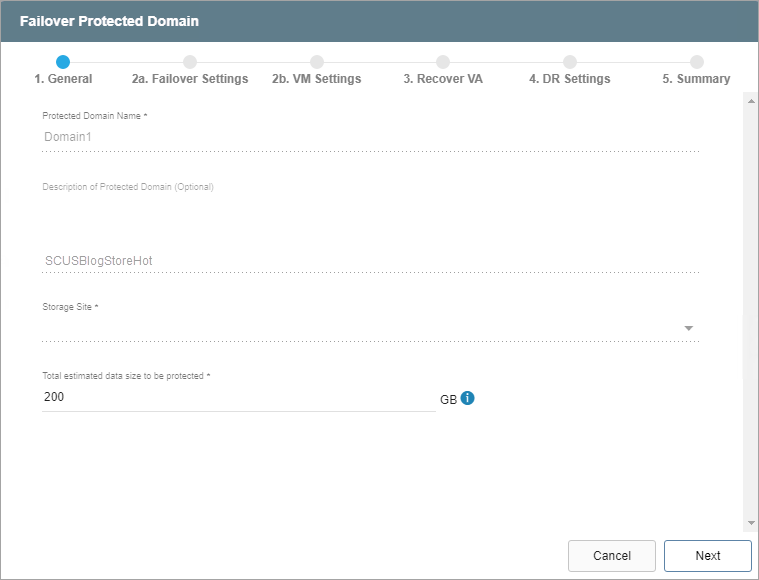The height and width of the screenshot is (580, 759).
Task: Click the SCUSBlogStoreHot text field
Action: coord(370,261)
